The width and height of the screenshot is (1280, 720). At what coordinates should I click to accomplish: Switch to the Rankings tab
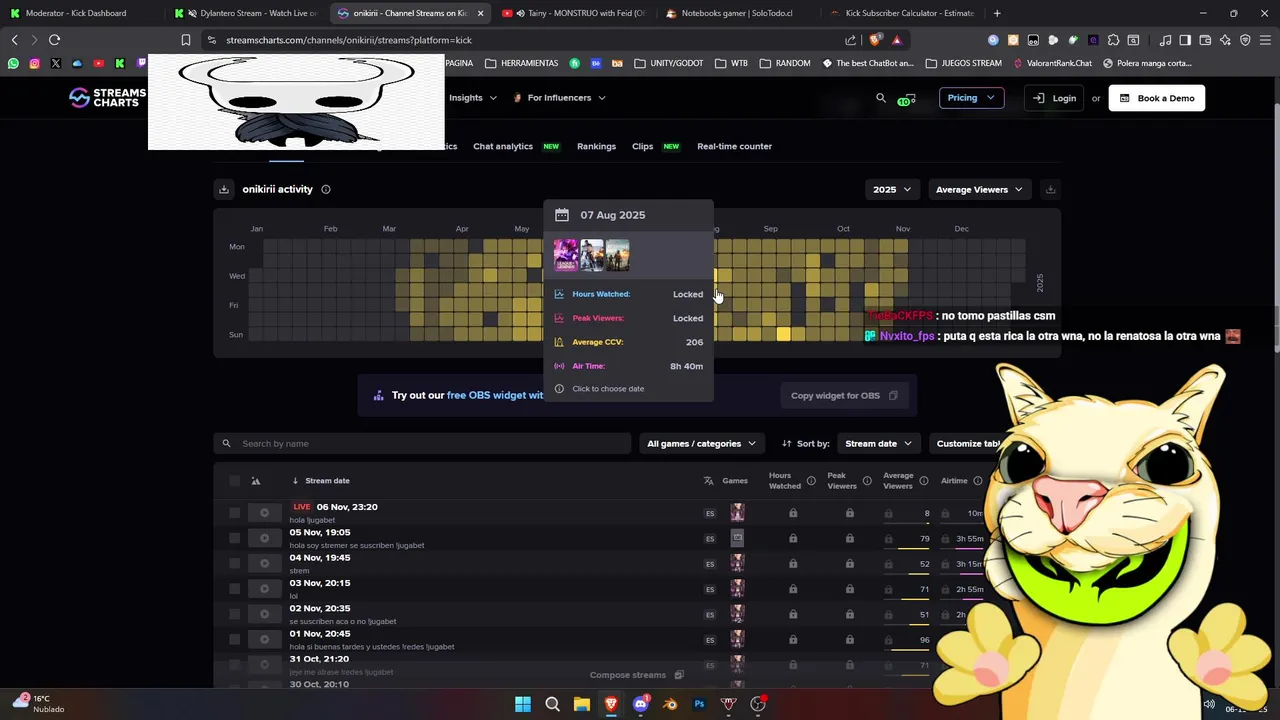(596, 146)
